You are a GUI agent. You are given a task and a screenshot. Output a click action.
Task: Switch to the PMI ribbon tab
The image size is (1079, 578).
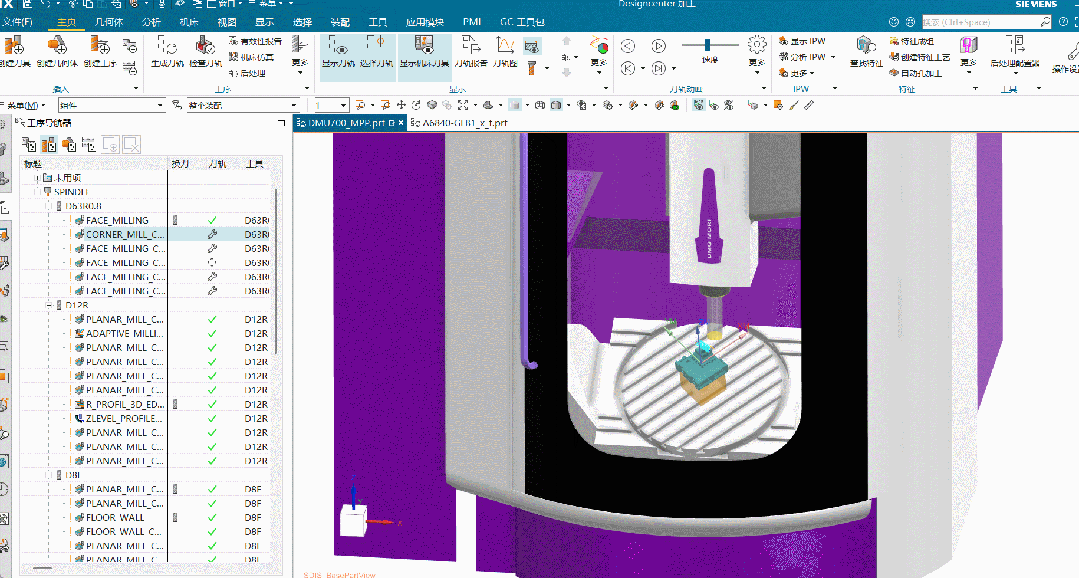(472, 21)
